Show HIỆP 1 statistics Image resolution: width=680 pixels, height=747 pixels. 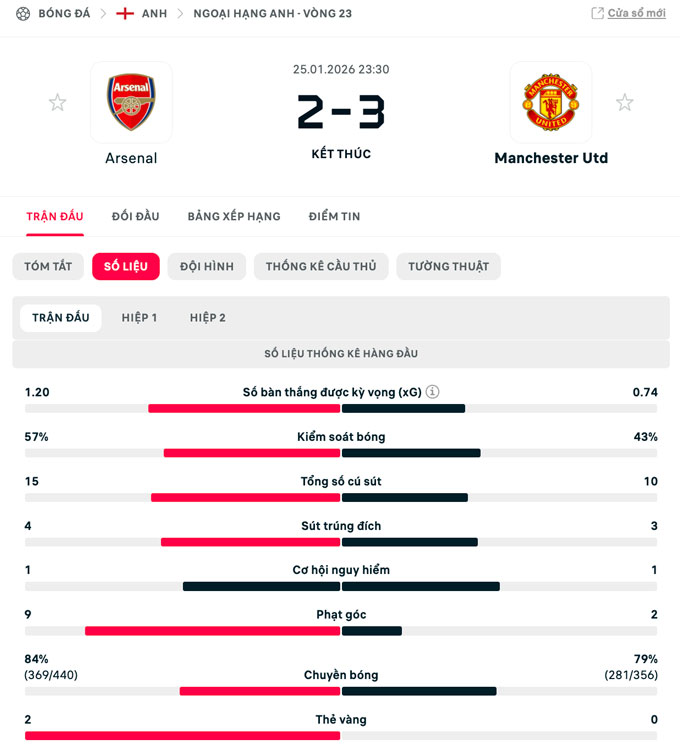pos(139,318)
